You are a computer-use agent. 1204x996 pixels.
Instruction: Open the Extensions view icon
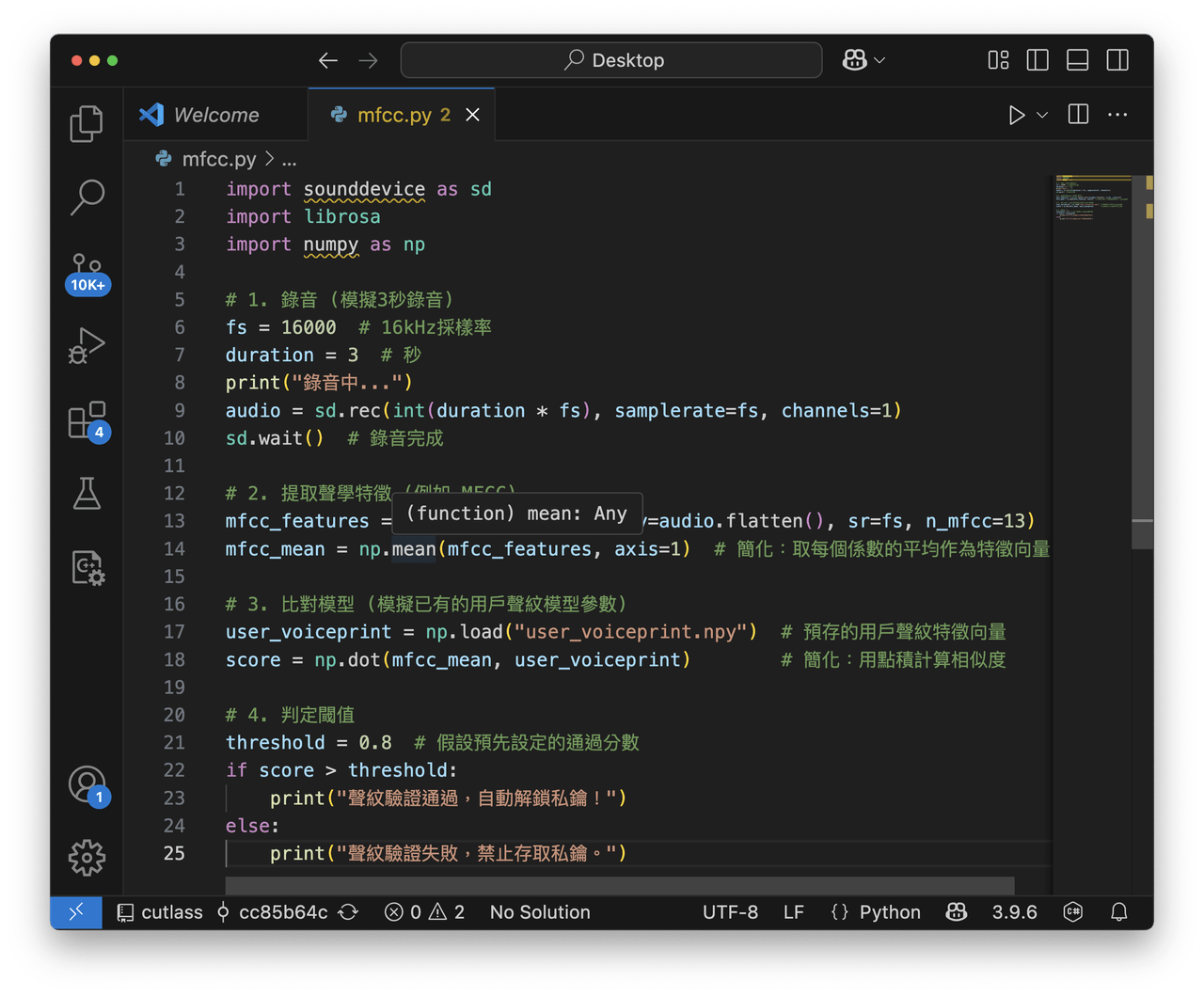point(87,420)
